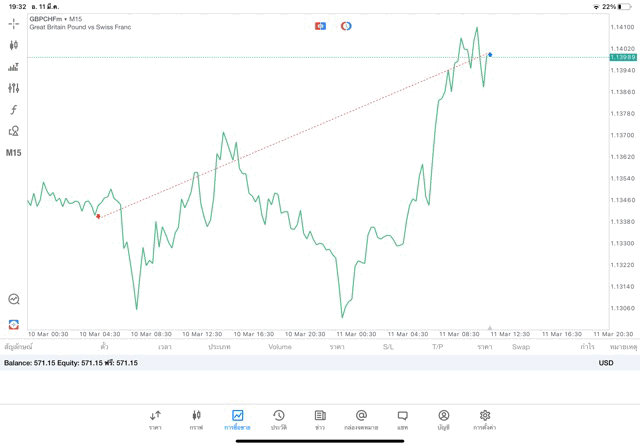The width and height of the screenshot is (640, 447).
Task: Open the กล่องจดหมาย mailbox tab
Action: click(x=361, y=418)
